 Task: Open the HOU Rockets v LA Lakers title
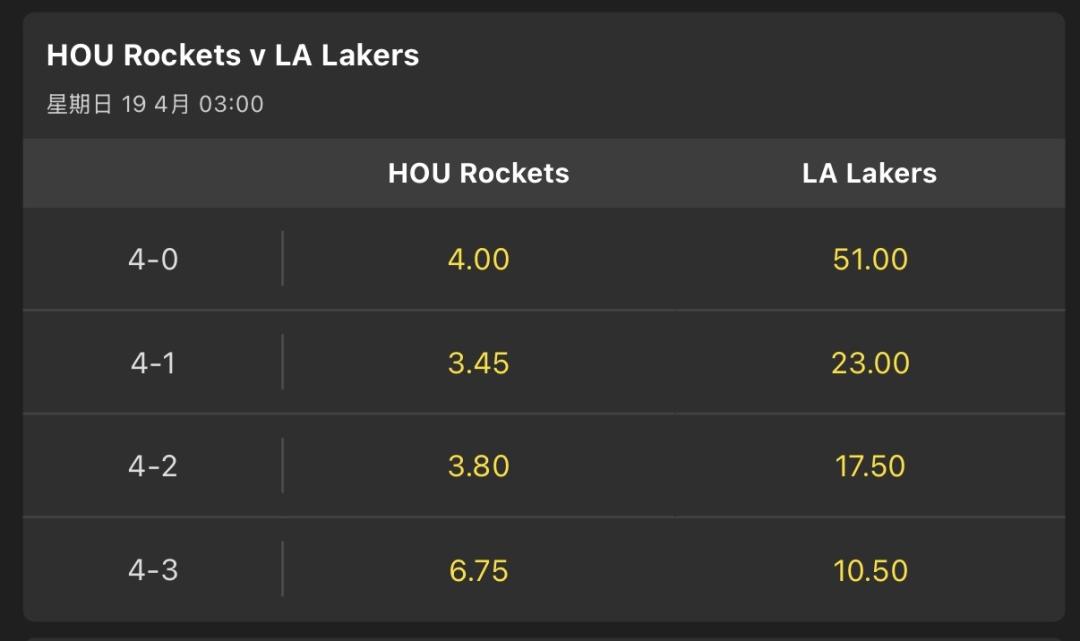pos(233,55)
